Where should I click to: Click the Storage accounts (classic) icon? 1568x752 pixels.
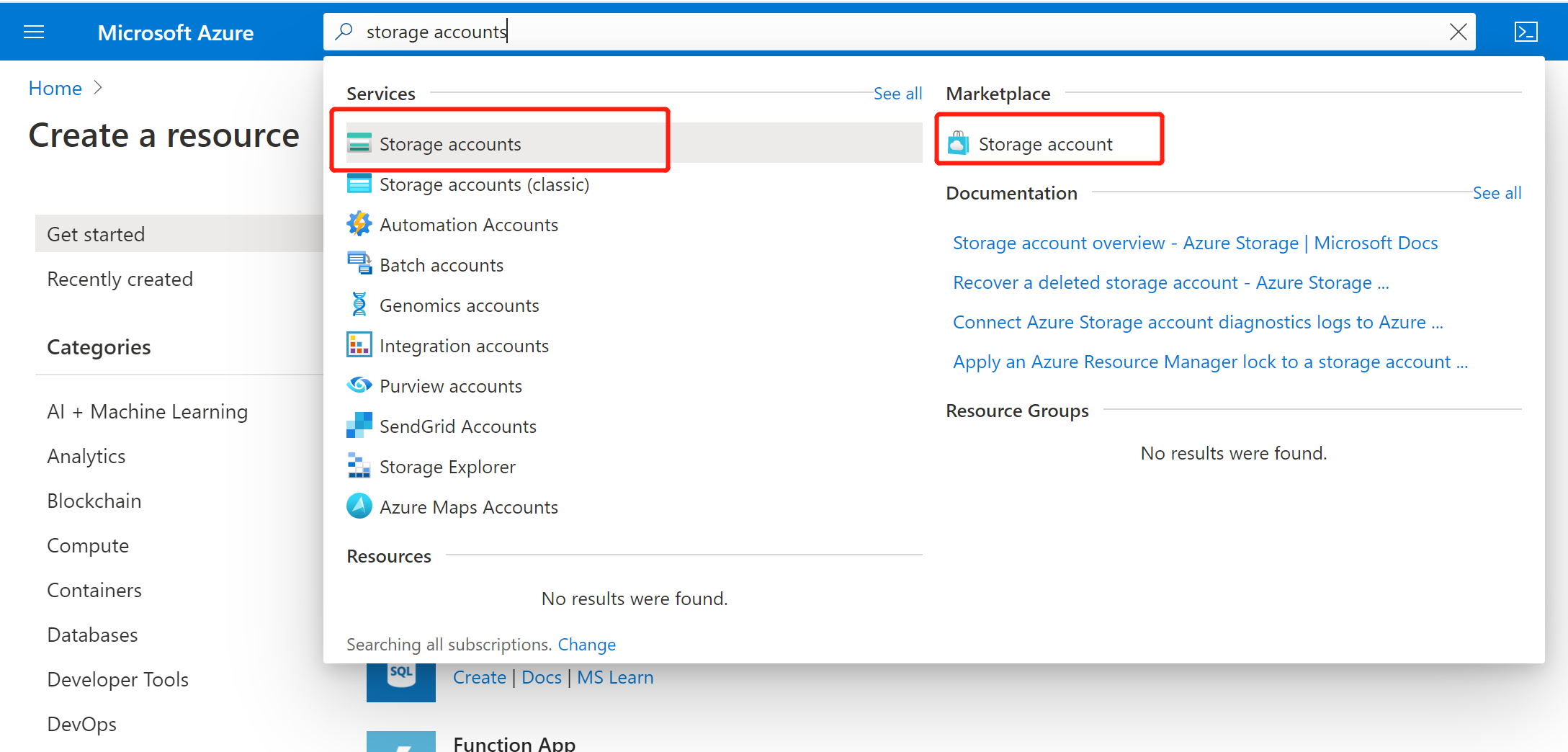(359, 184)
